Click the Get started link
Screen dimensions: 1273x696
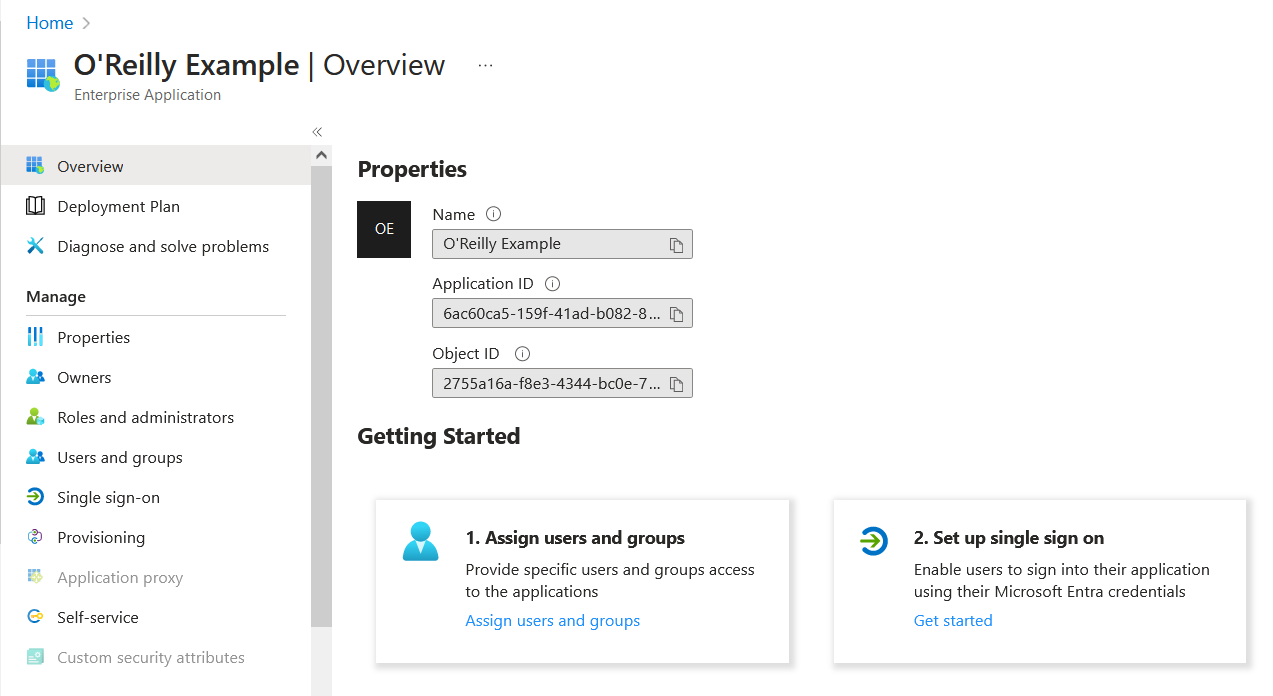click(x=953, y=620)
